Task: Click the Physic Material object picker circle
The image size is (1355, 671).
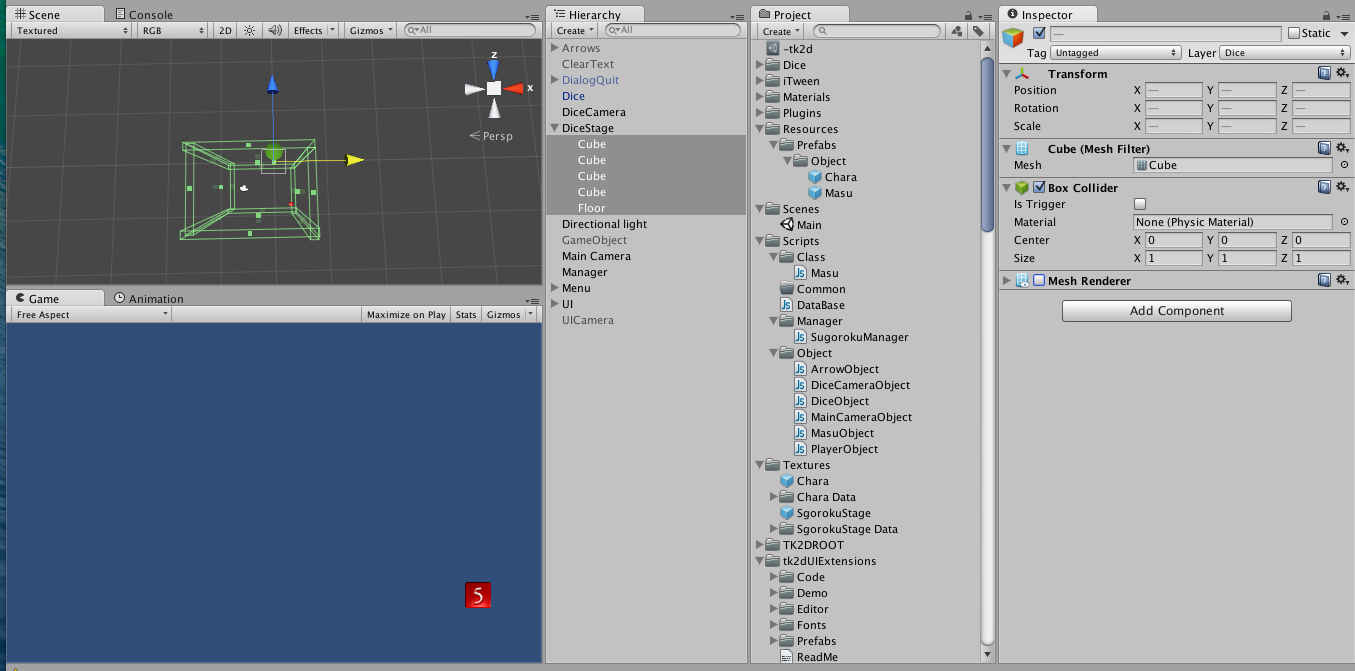Action: point(1344,222)
